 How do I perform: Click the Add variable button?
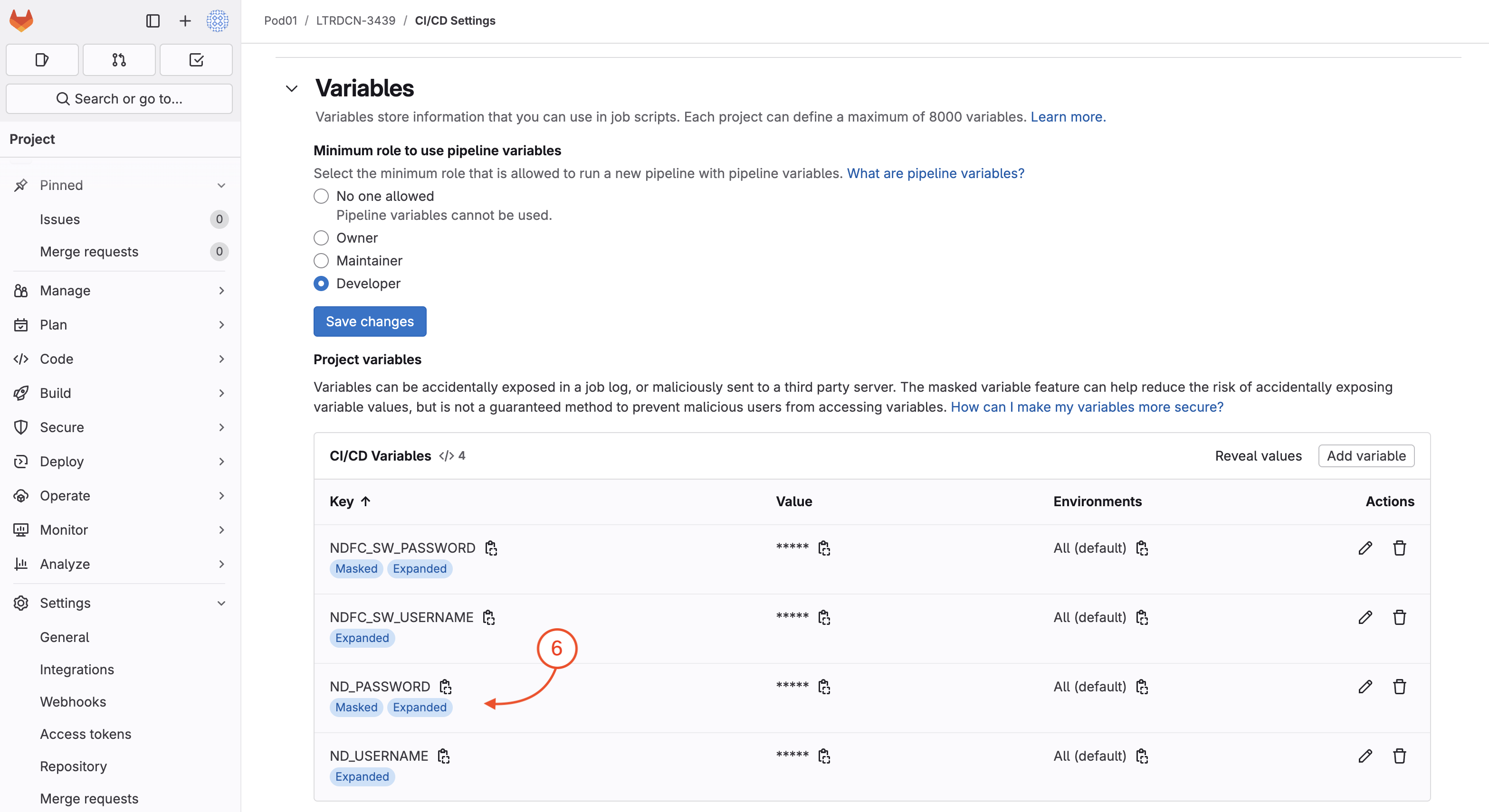point(1366,455)
